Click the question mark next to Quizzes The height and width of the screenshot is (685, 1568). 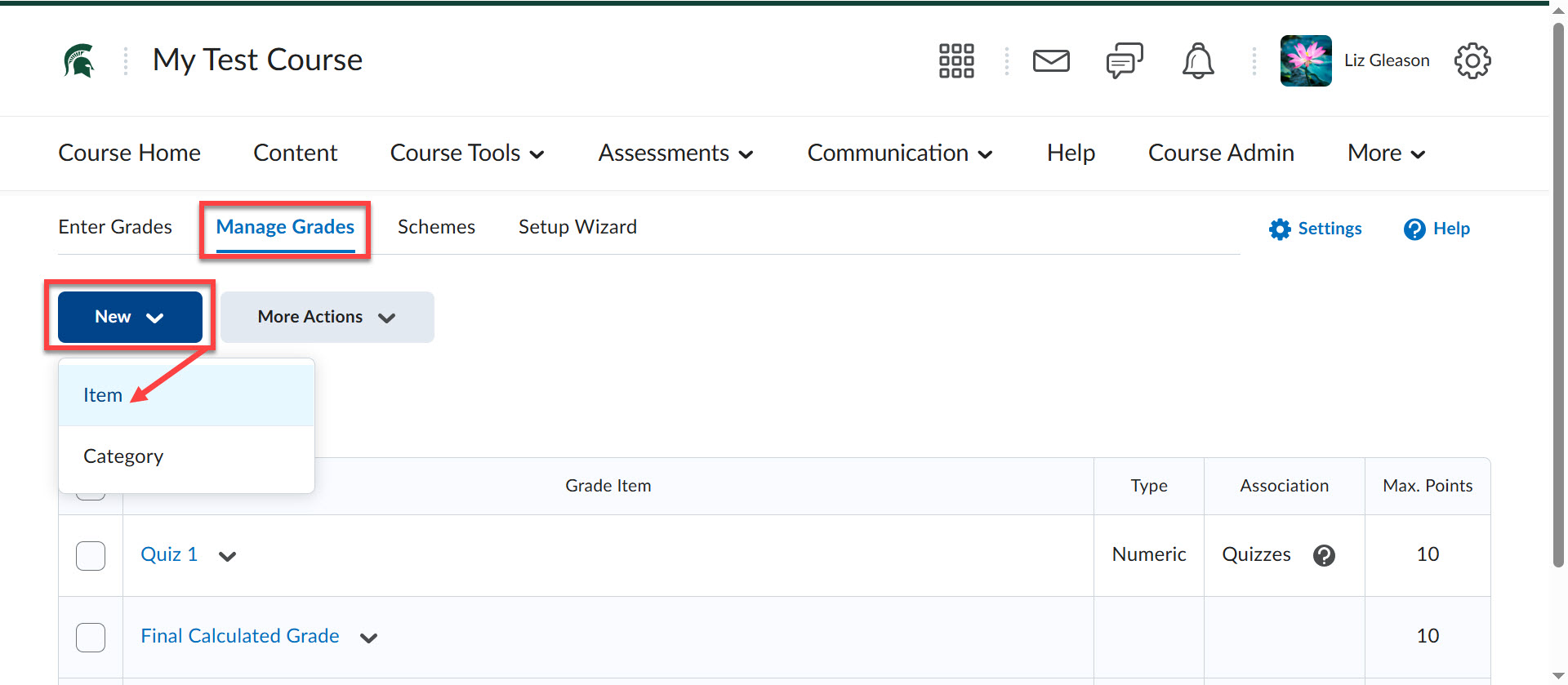(1324, 555)
